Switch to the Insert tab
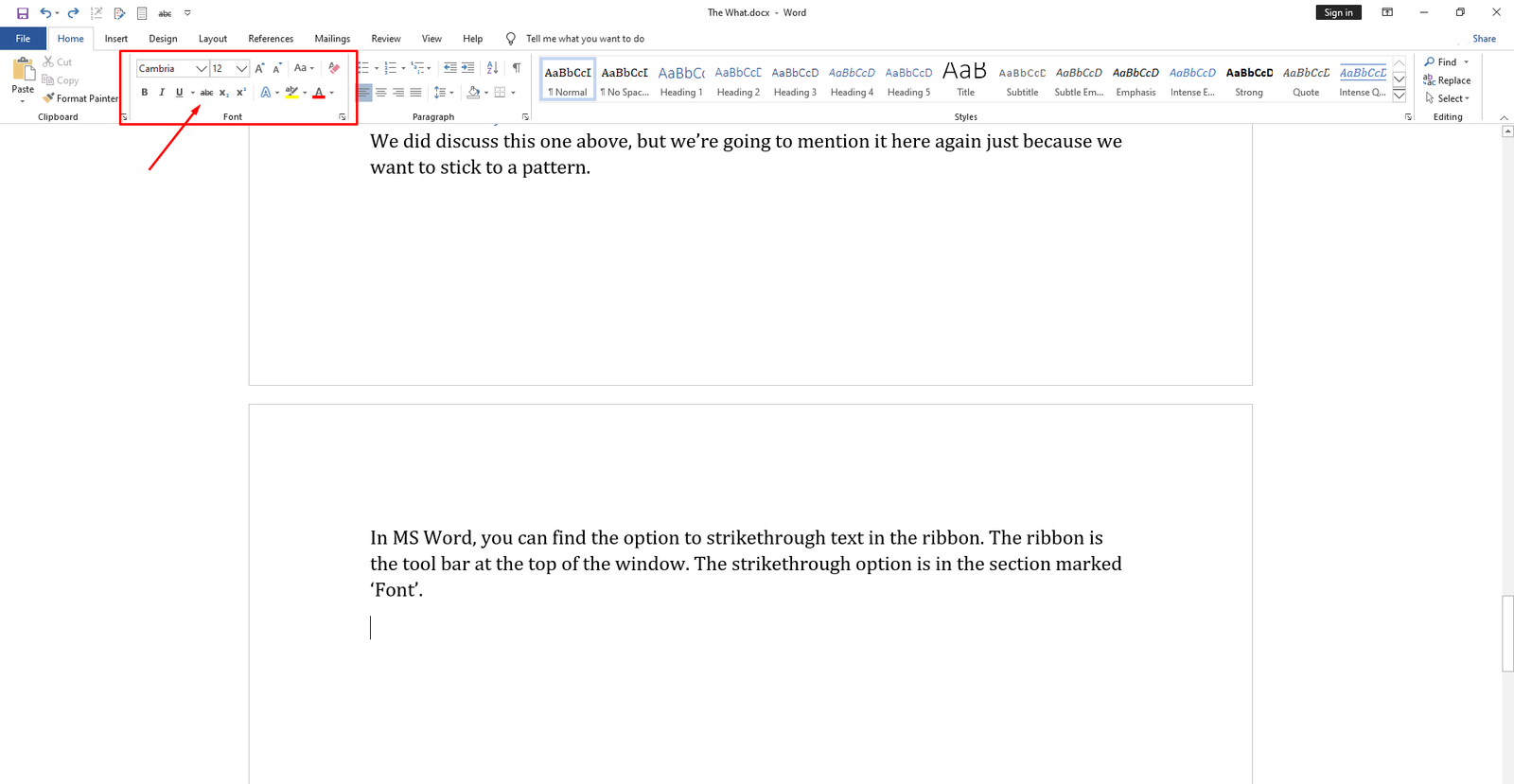1514x784 pixels. pyautogui.click(x=116, y=39)
